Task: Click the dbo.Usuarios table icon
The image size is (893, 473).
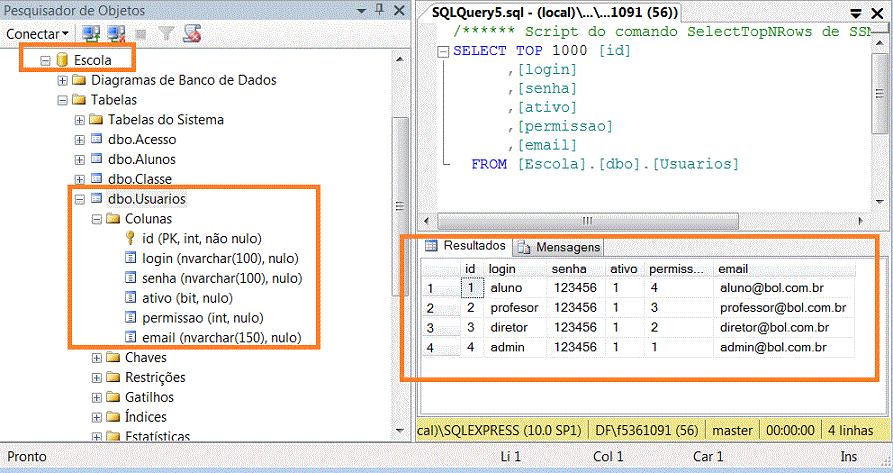Action: pyautogui.click(x=97, y=198)
